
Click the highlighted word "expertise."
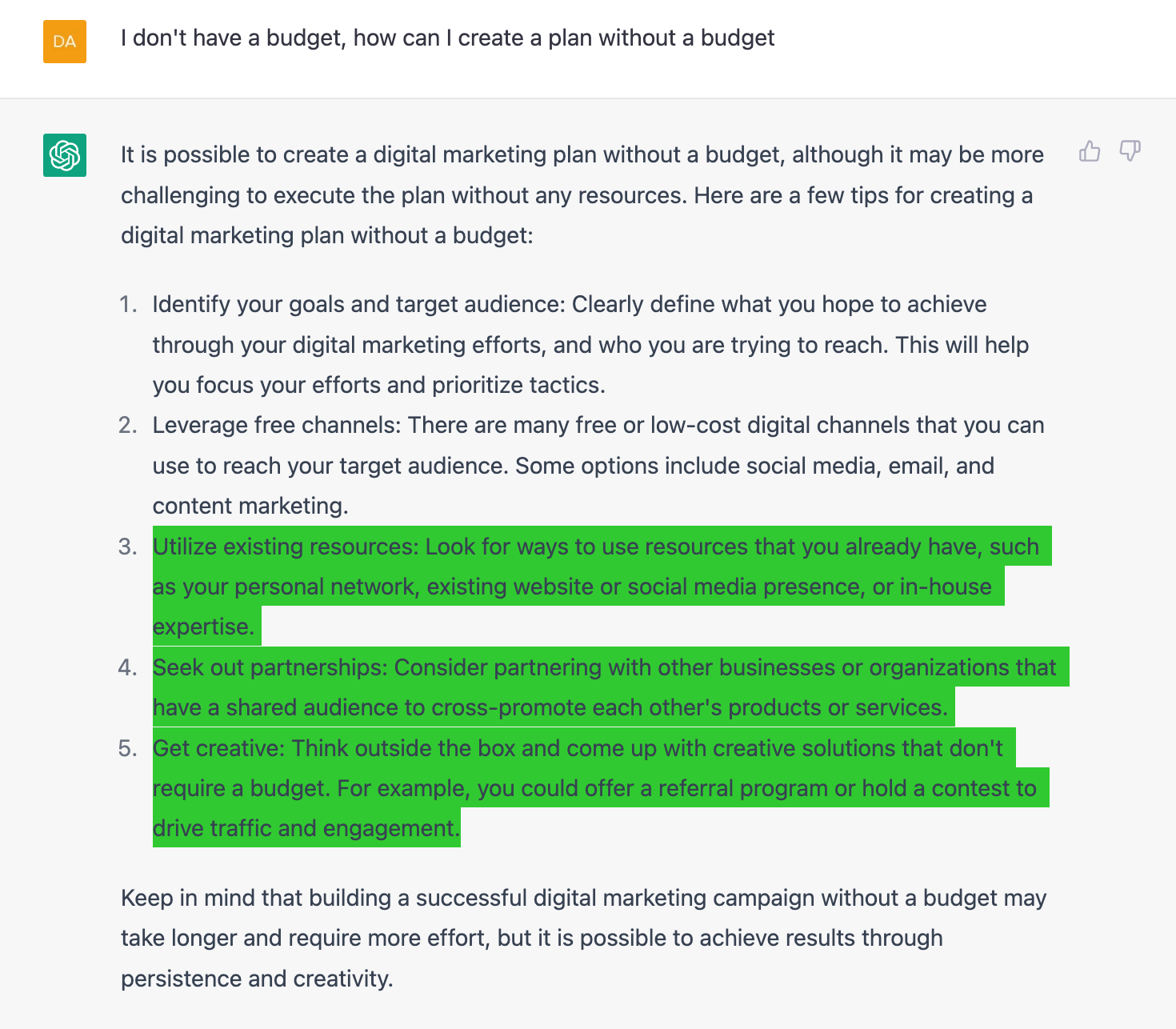(x=203, y=627)
